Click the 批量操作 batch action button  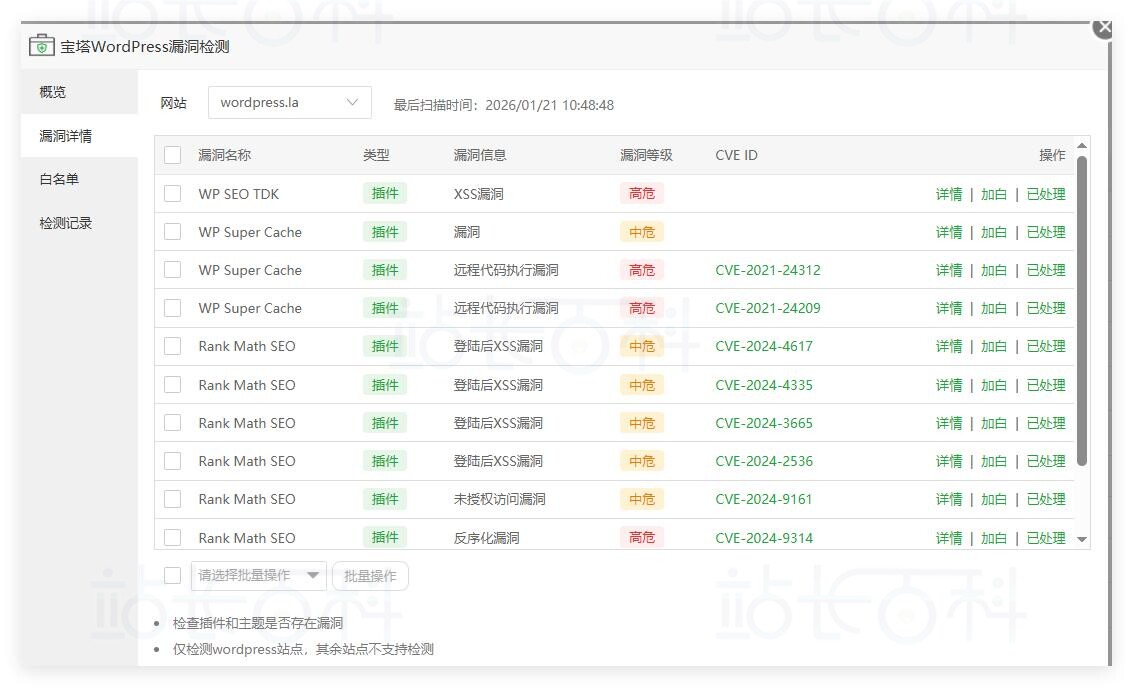[x=370, y=576]
